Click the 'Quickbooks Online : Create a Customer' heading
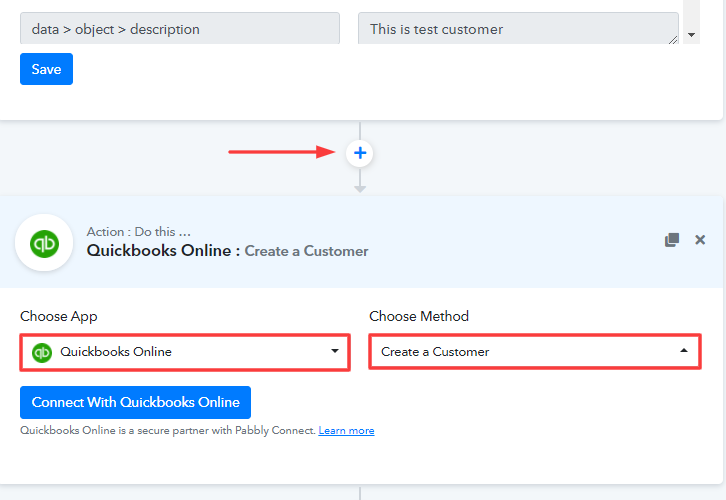Image resolution: width=726 pixels, height=500 pixels. (227, 251)
